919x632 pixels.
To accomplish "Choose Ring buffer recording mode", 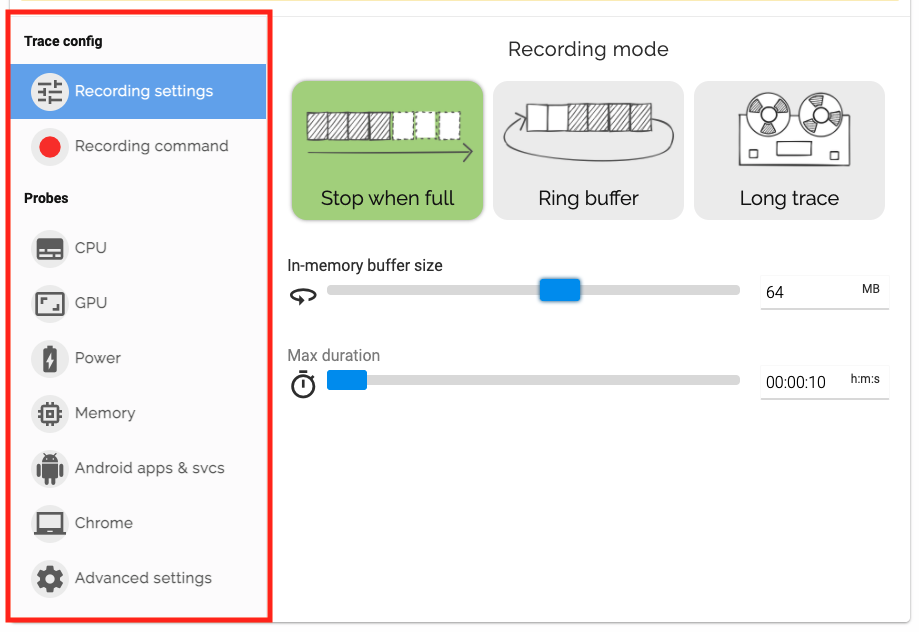I will [x=588, y=150].
